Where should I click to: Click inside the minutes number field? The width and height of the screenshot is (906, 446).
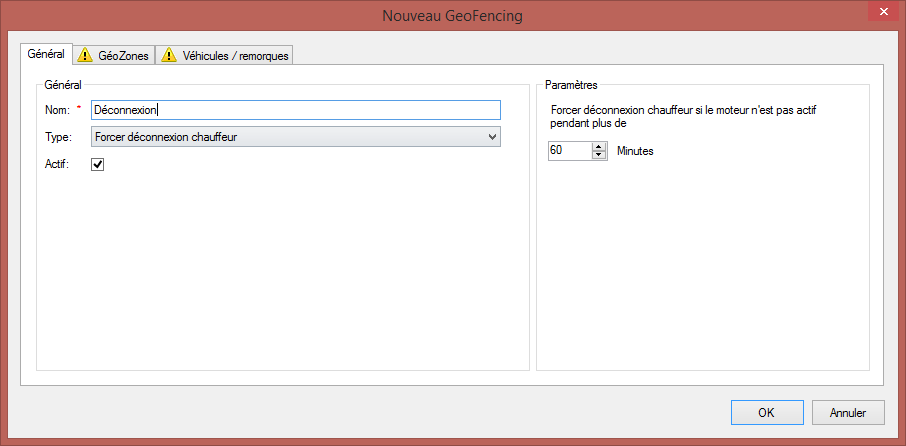[x=570, y=151]
